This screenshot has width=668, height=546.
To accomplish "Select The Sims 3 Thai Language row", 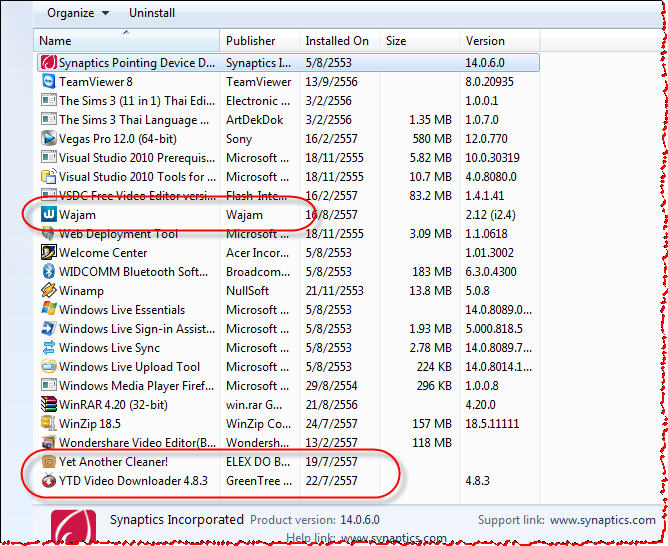I will pos(127,120).
